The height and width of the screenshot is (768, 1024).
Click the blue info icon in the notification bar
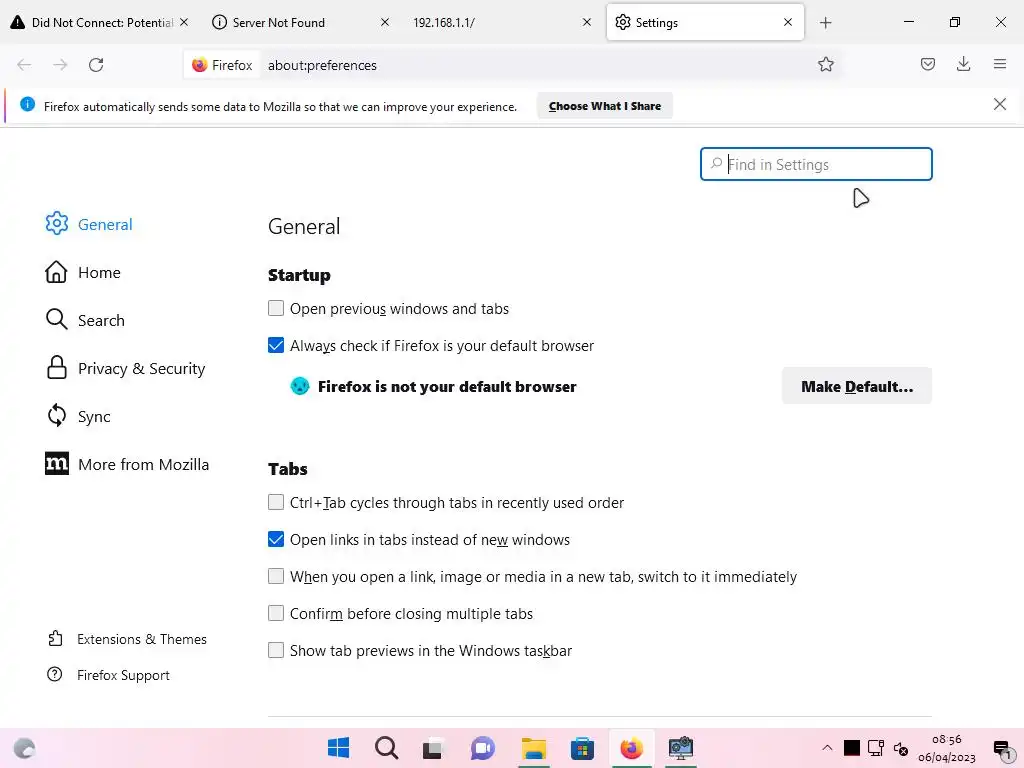tap(27, 104)
